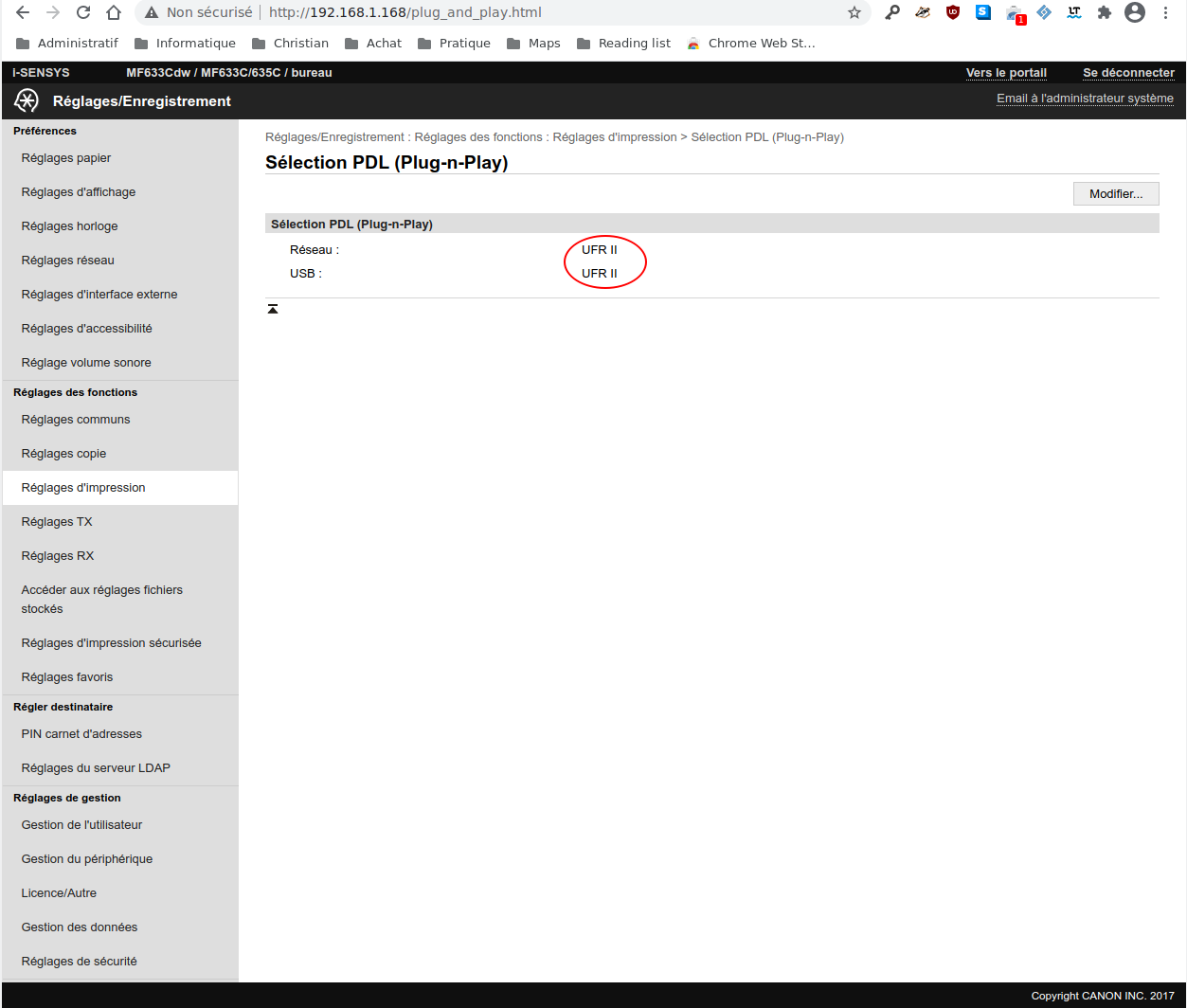Open the blue S extension
The image size is (1187, 1008).
(x=983, y=13)
